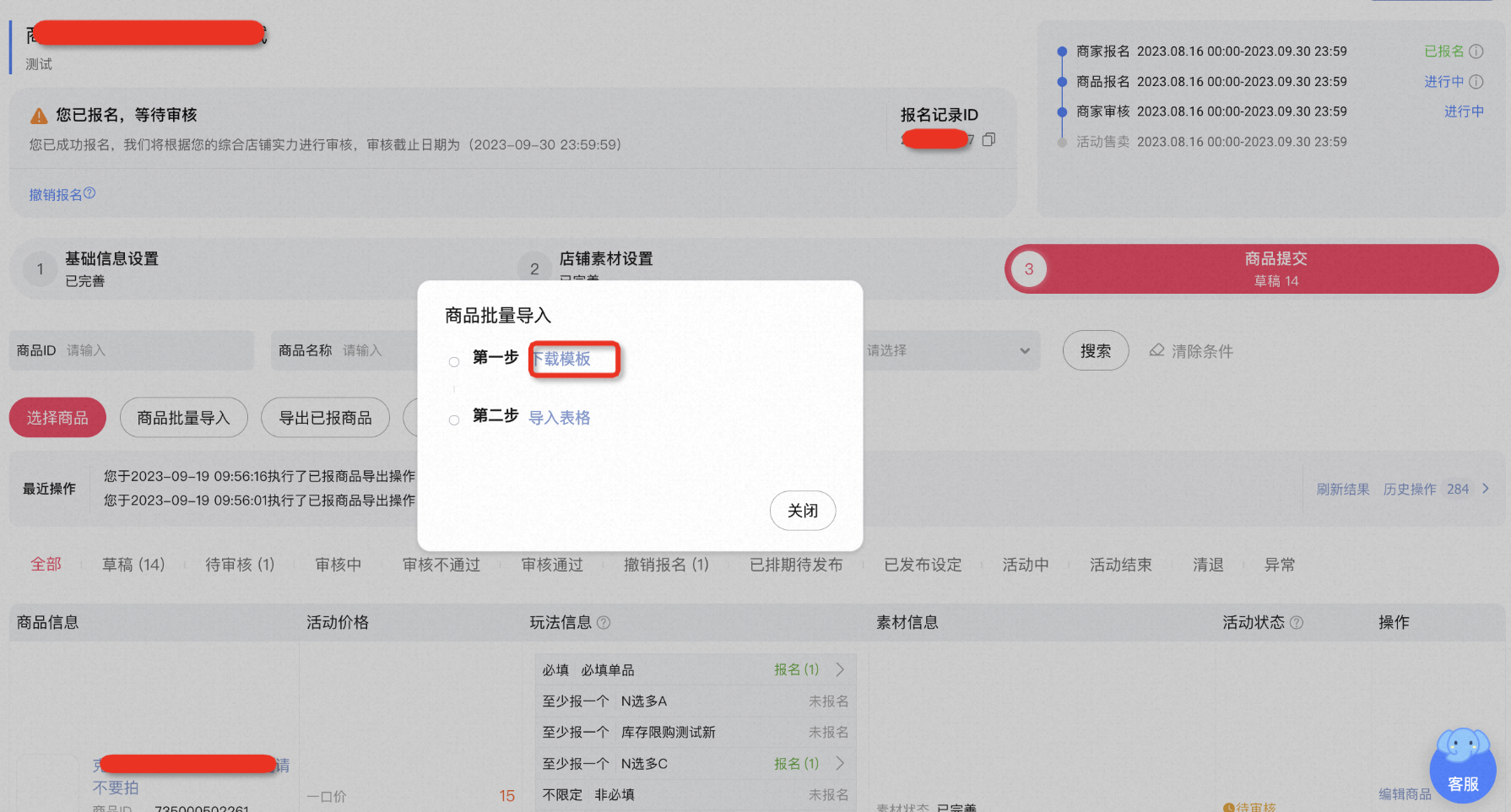Expand the 必填单品 报名 (1) row arrow
The height and width of the screenshot is (812, 1511).
tap(840, 669)
